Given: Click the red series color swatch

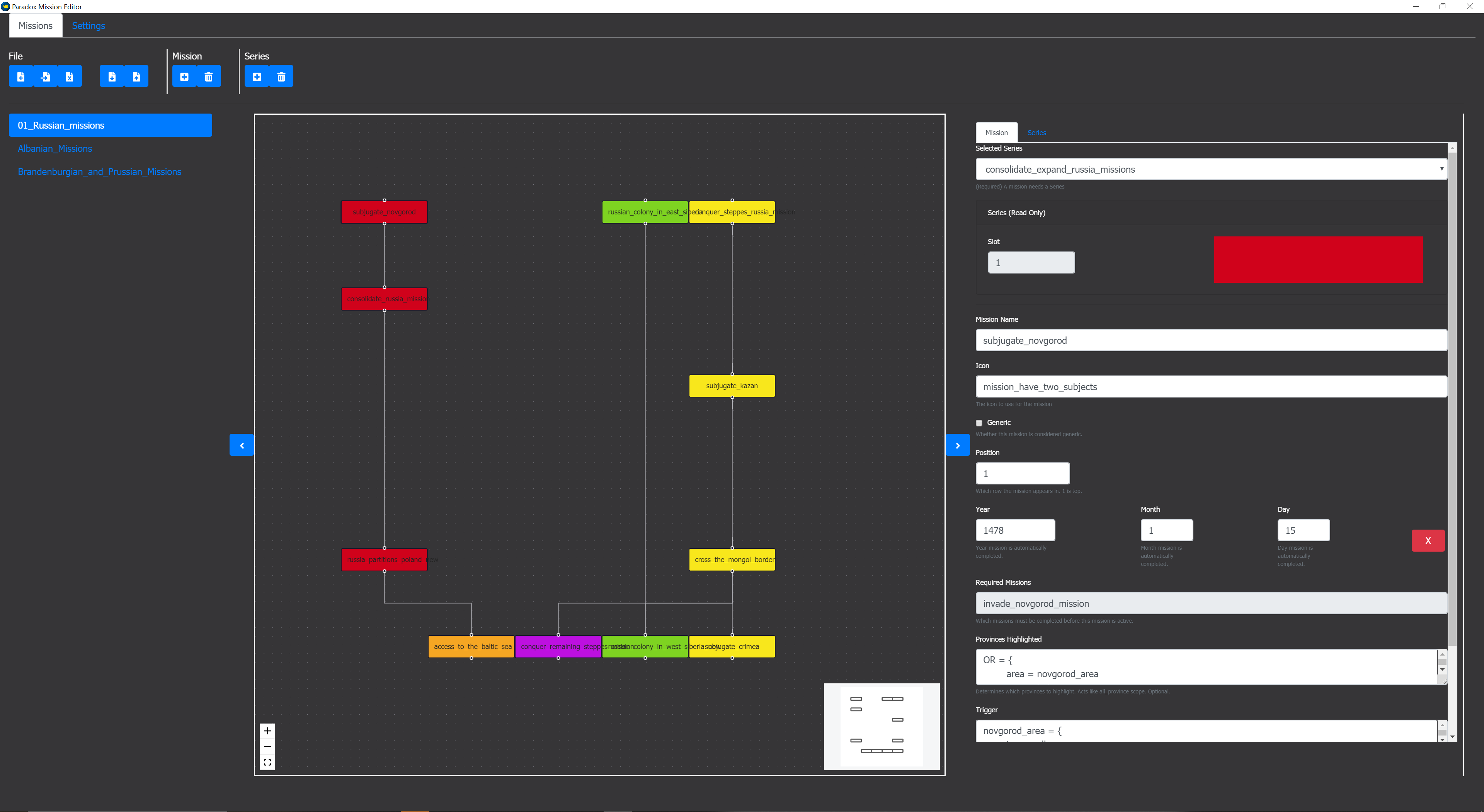Looking at the screenshot, I should coord(1318,259).
